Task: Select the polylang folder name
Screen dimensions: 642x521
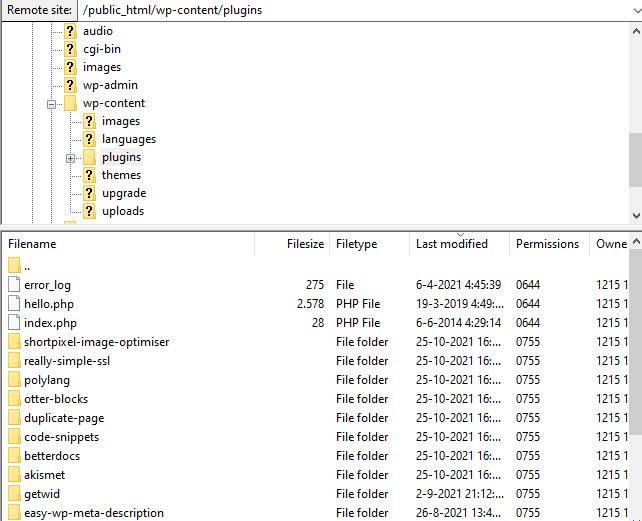Action: pyautogui.click(x=47, y=380)
